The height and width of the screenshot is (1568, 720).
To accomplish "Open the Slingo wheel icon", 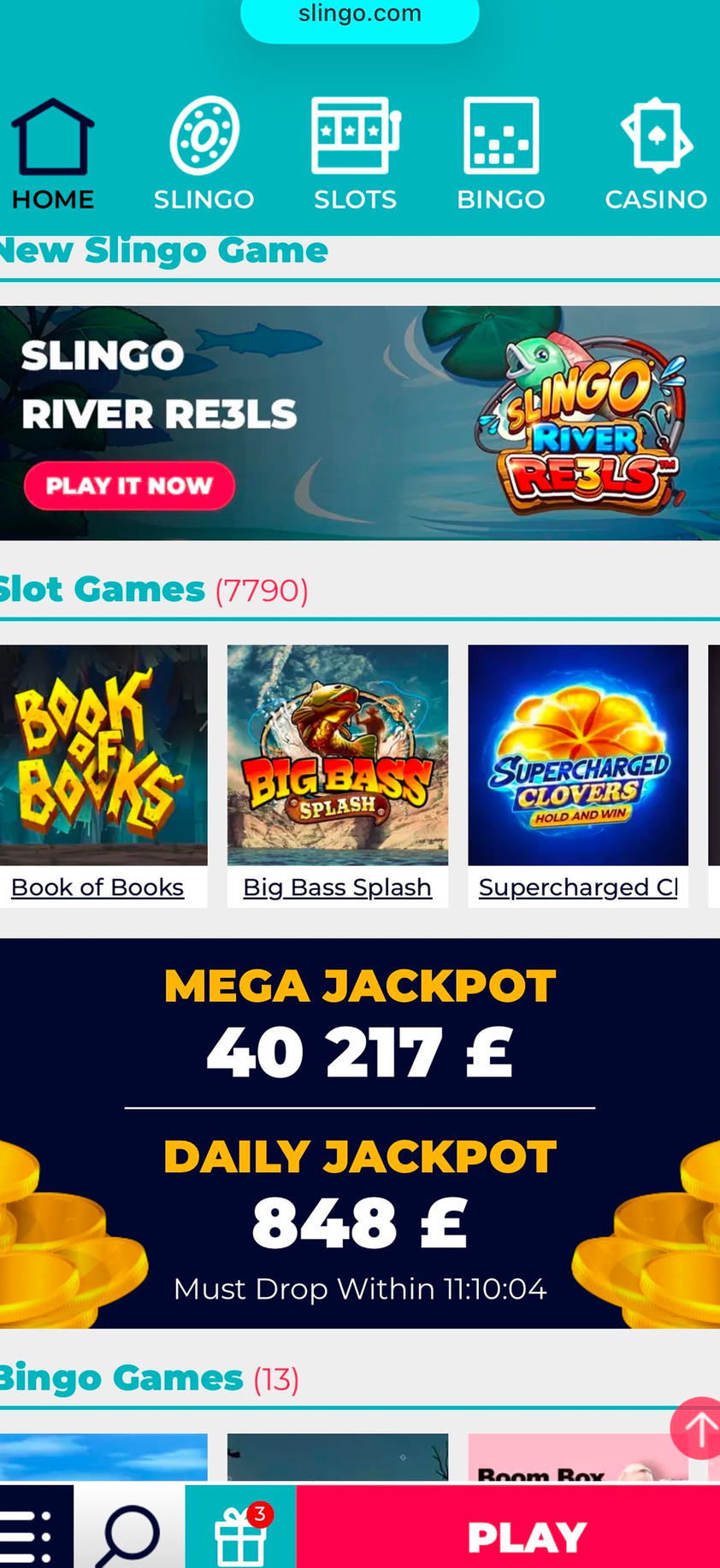I will (x=204, y=135).
